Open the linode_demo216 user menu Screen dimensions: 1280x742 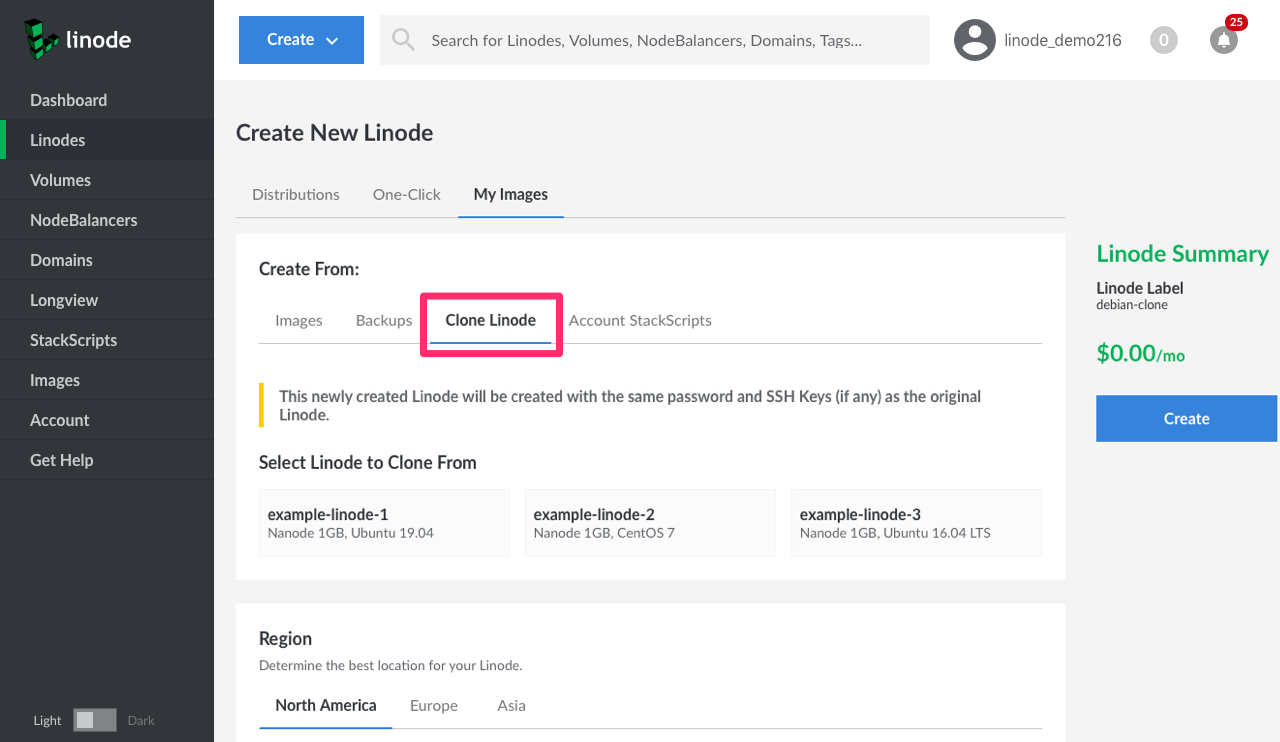(x=1062, y=40)
